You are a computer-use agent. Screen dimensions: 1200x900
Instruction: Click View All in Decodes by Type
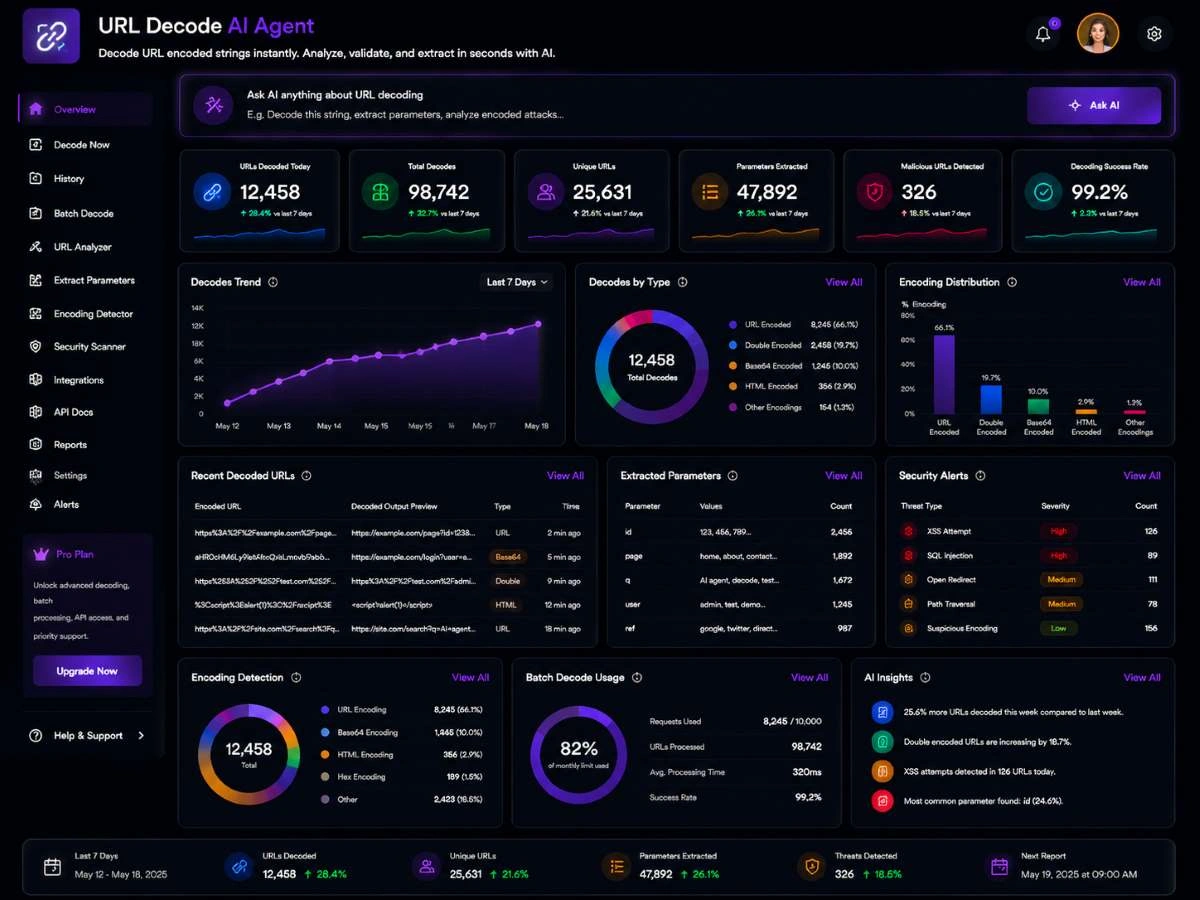tap(843, 282)
